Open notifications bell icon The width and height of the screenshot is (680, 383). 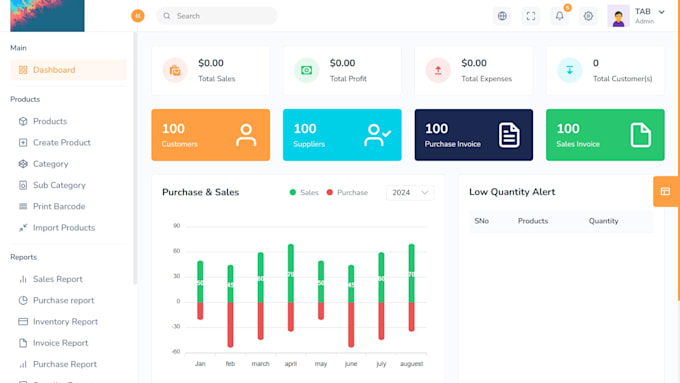click(559, 16)
